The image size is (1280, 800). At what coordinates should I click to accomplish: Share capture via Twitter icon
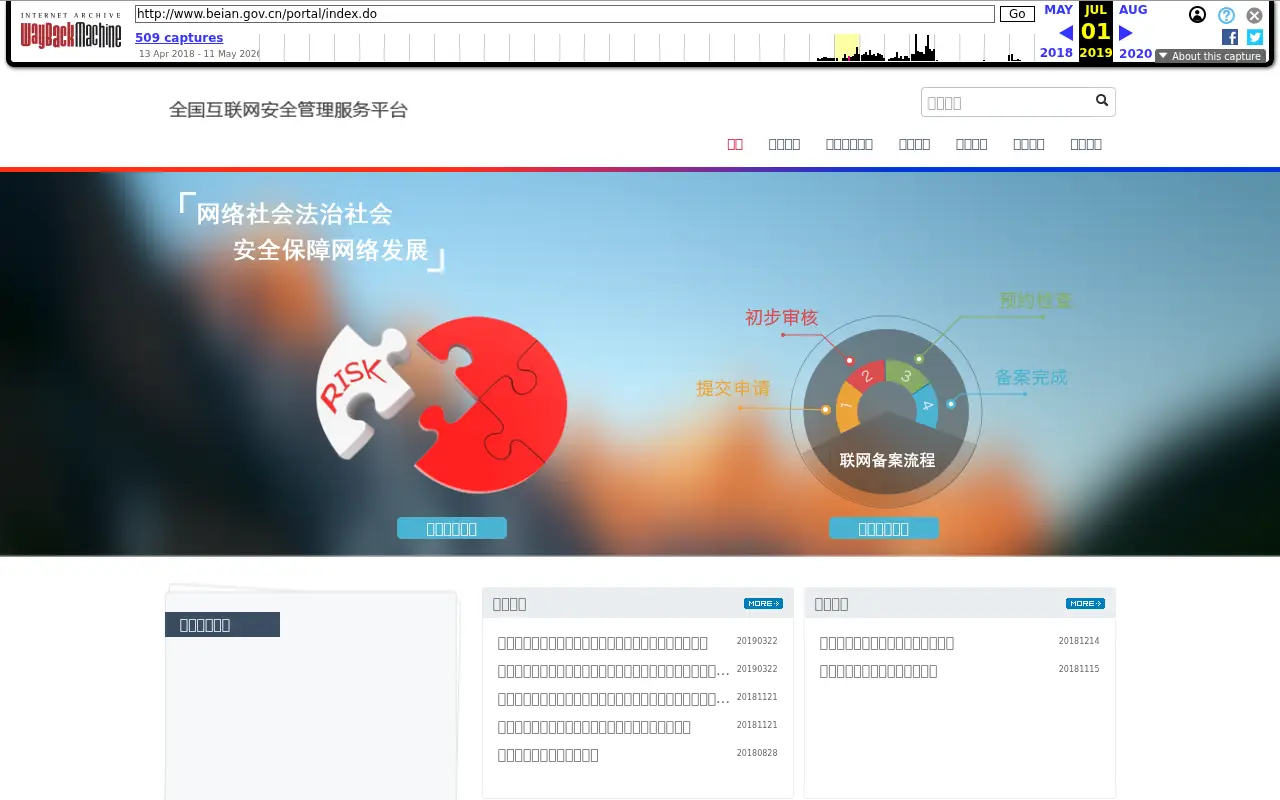click(1255, 37)
